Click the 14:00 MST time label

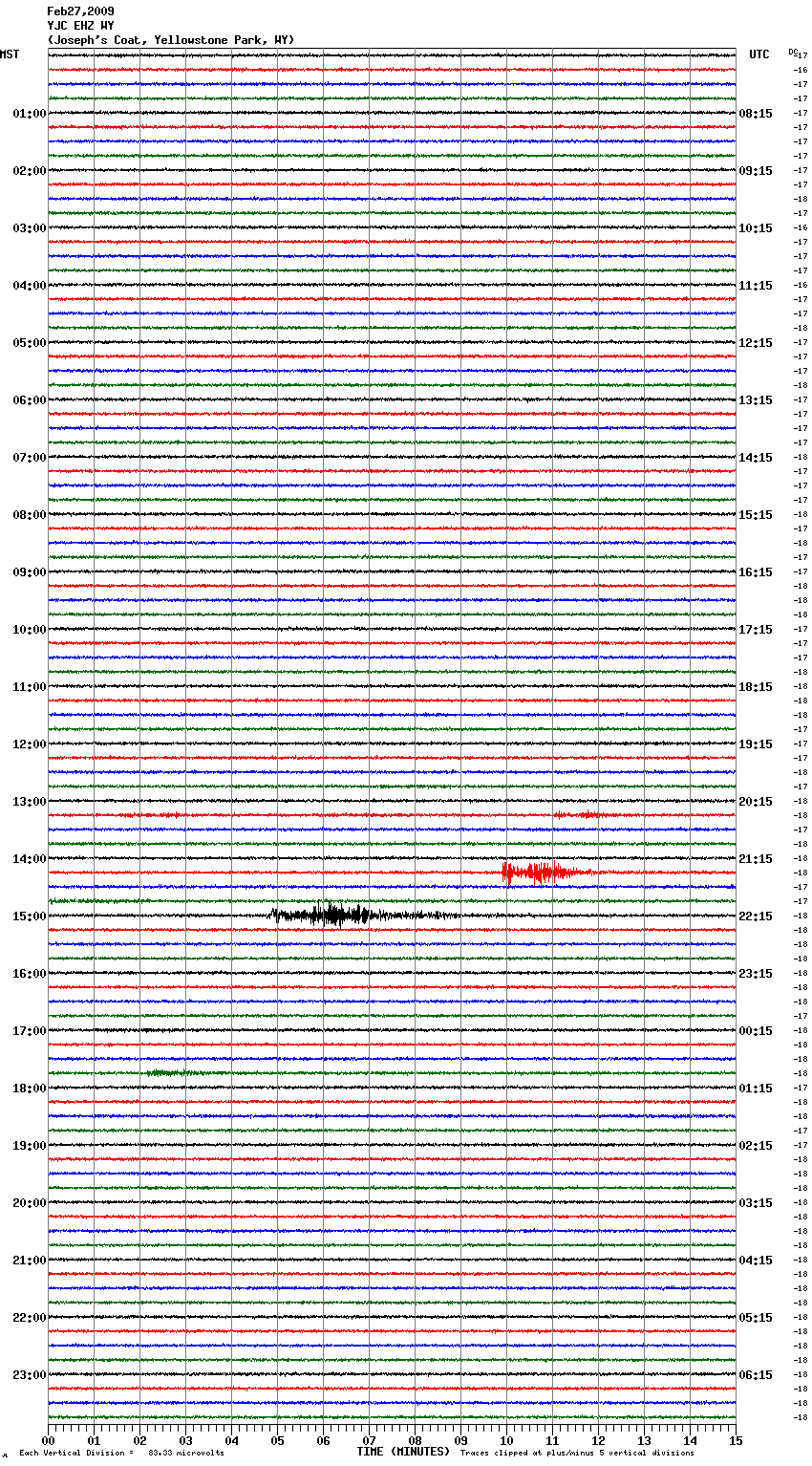click(x=30, y=859)
